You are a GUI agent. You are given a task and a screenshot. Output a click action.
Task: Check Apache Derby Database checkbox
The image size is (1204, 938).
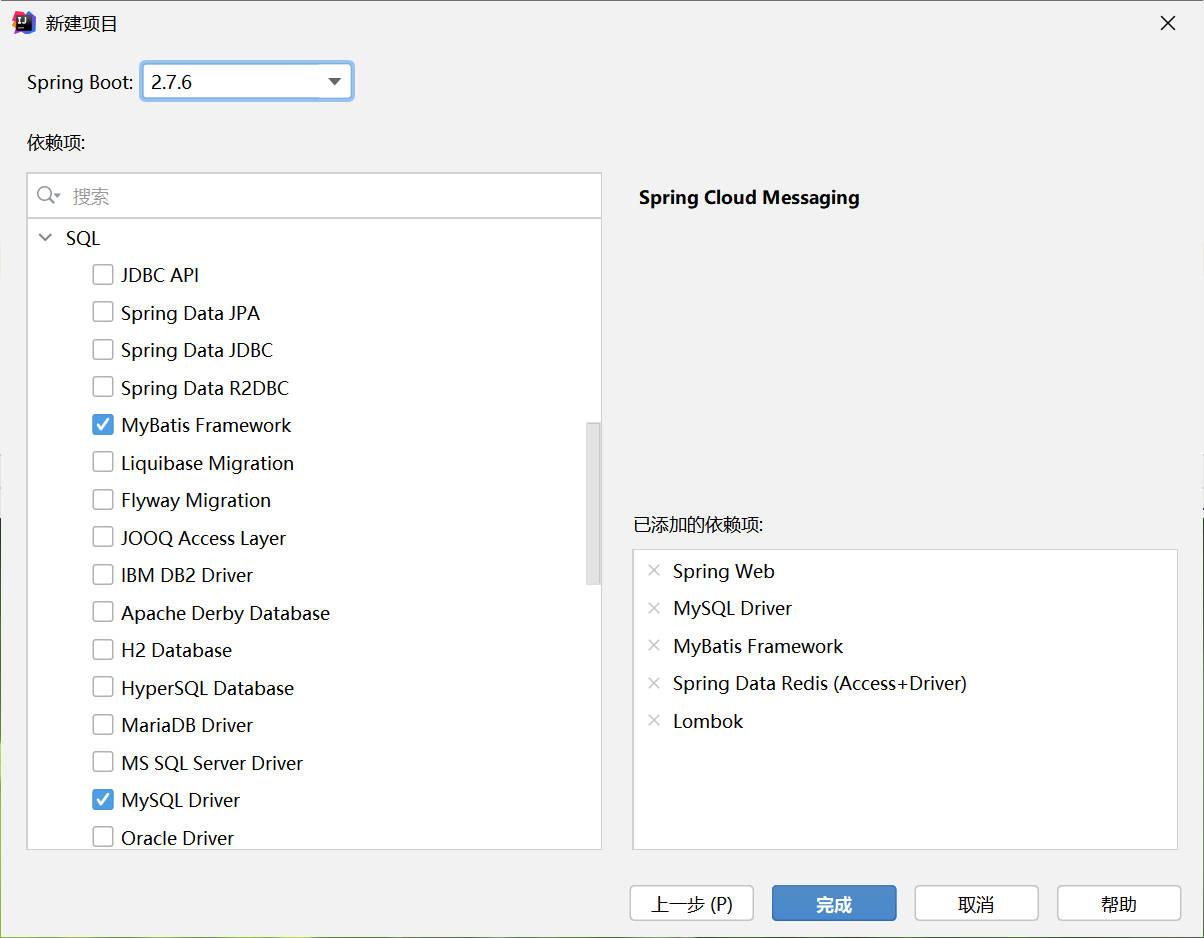(103, 612)
